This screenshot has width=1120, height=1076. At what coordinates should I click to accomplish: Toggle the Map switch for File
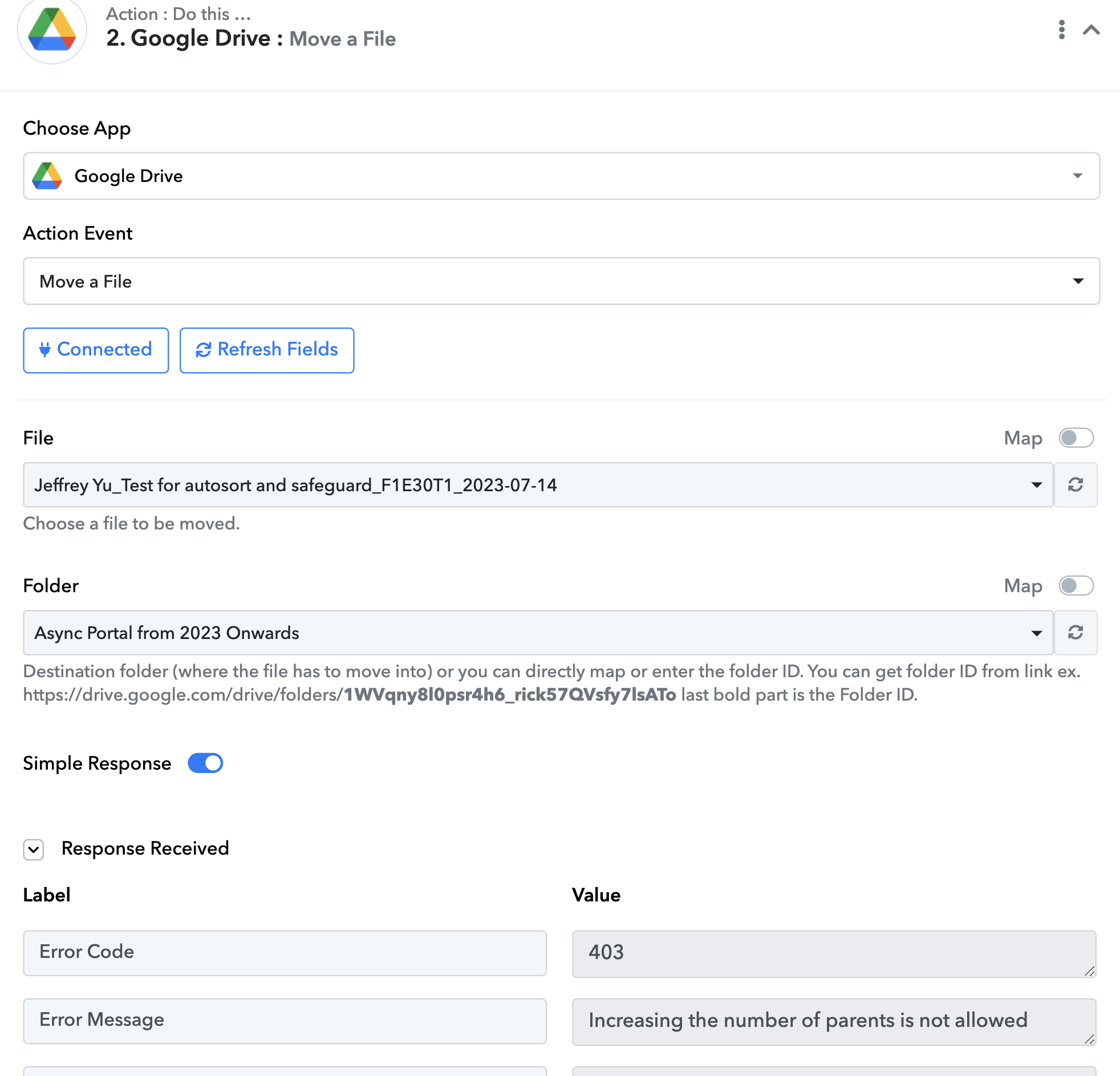(1076, 439)
